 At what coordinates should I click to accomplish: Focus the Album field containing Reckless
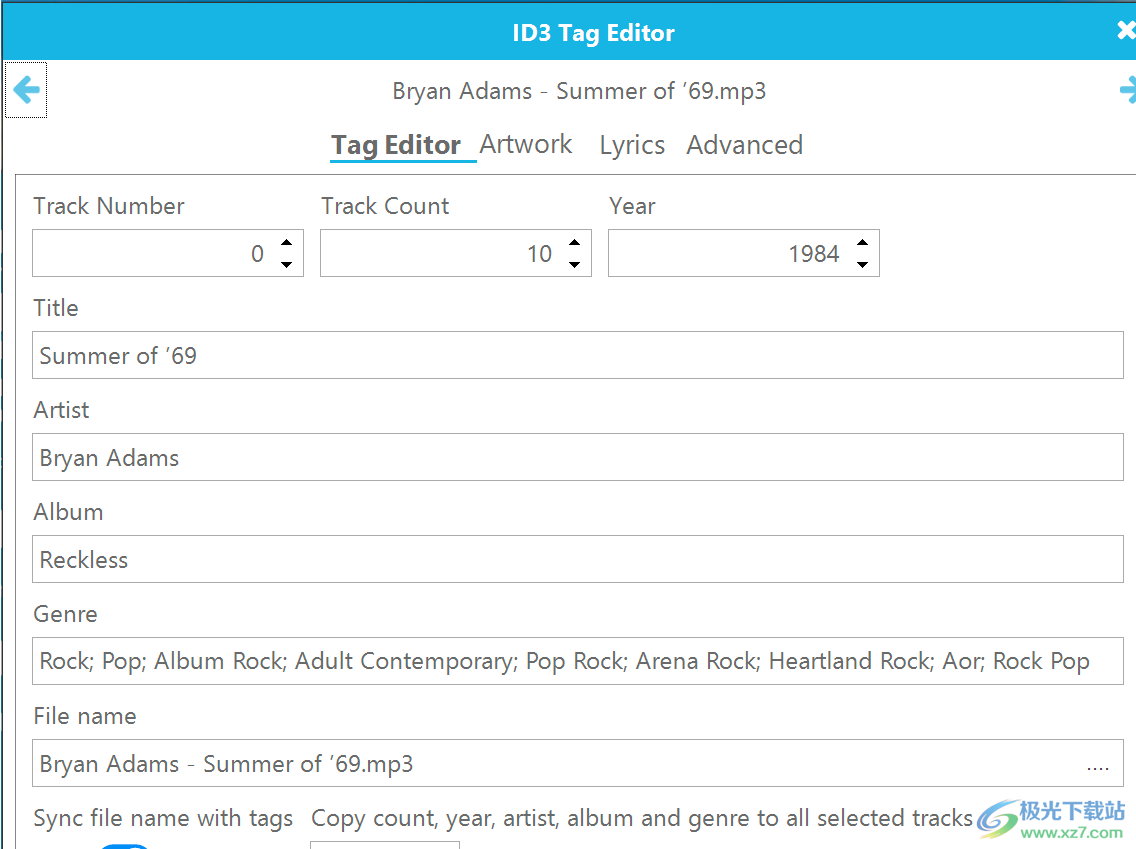577,559
